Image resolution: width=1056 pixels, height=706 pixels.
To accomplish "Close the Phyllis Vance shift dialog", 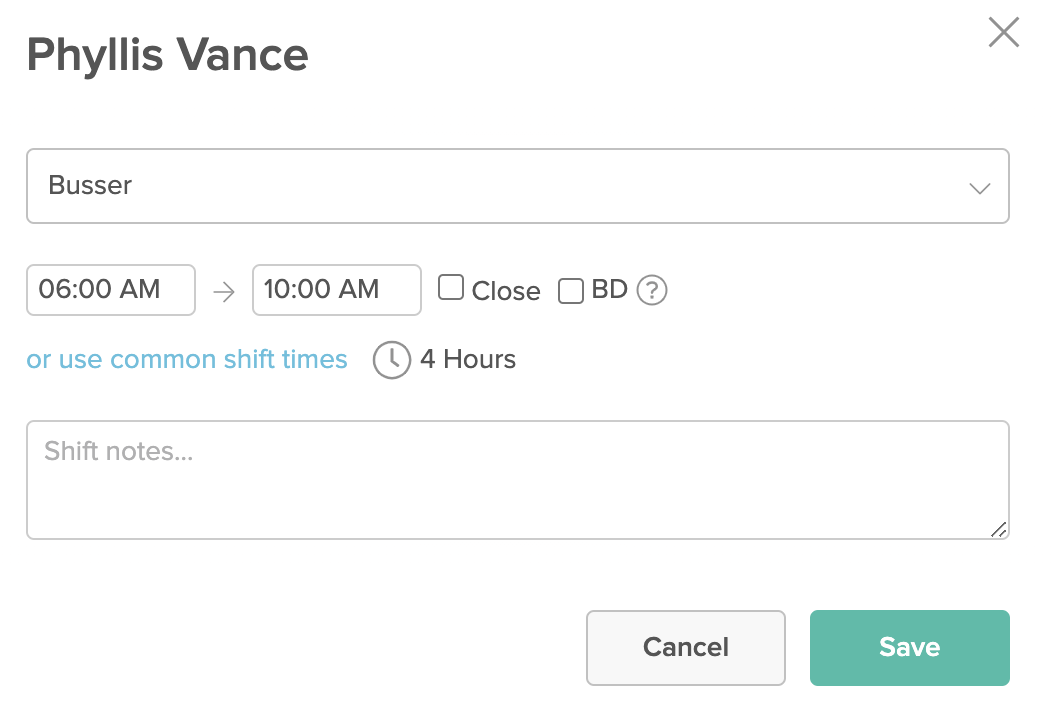I will [1003, 32].
